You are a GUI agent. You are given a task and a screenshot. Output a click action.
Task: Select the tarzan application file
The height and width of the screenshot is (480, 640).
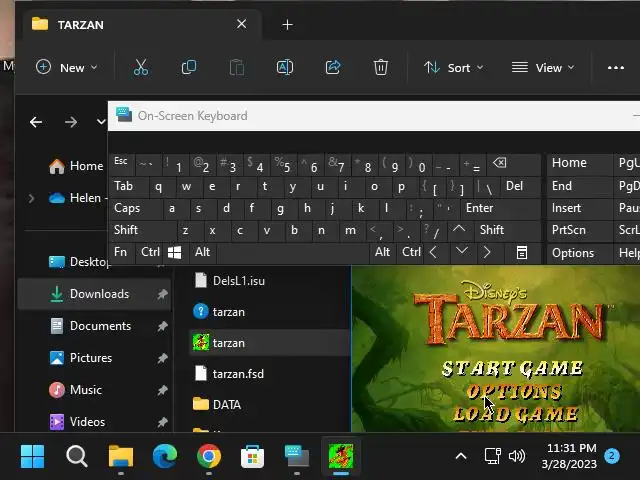[269, 343]
